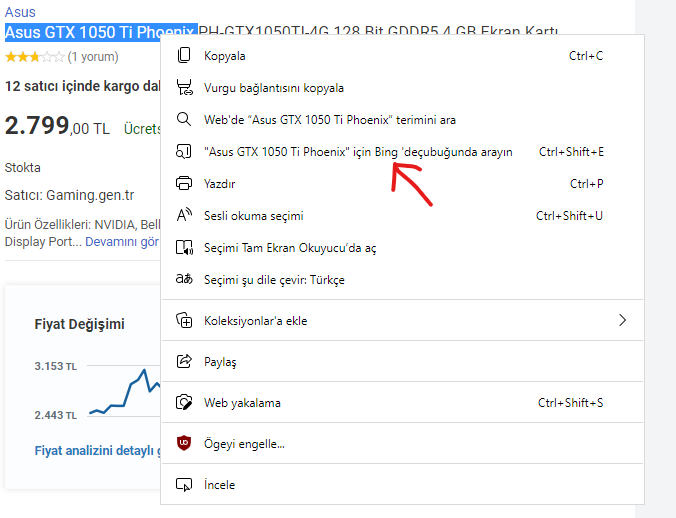Click the Paylaş share icon
The width and height of the screenshot is (676, 518).
pyautogui.click(x=184, y=361)
